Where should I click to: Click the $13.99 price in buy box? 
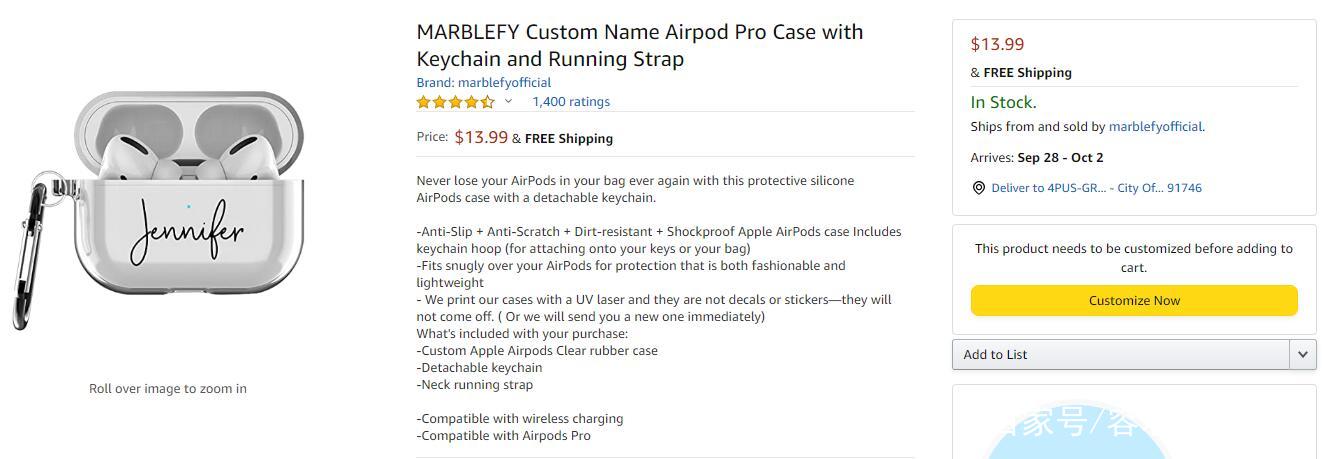pos(997,44)
